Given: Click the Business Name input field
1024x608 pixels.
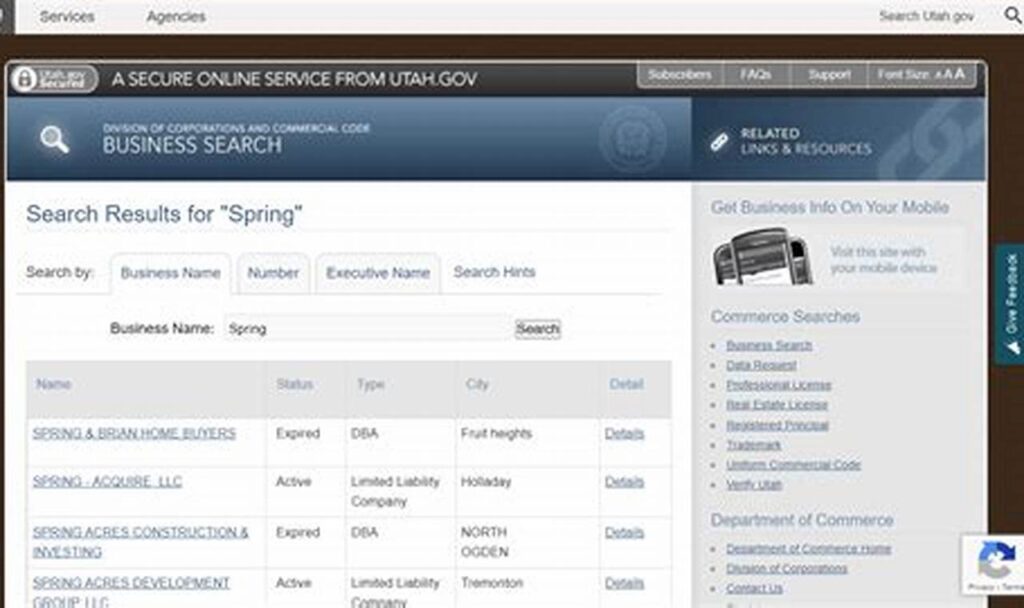Looking at the screenshot, I should coord(366,328).
